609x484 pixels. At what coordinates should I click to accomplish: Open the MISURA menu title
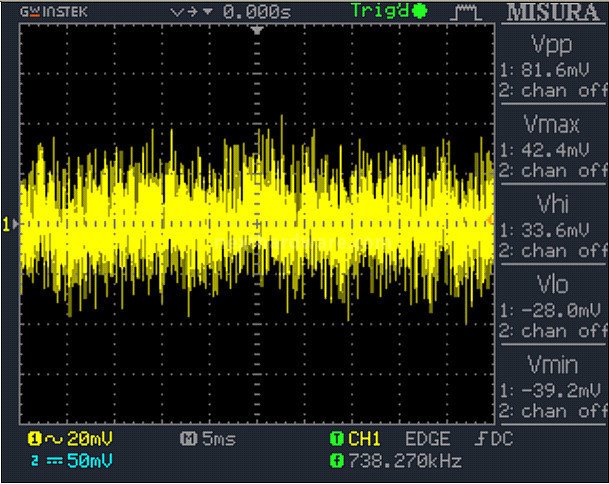coord(553,12)
